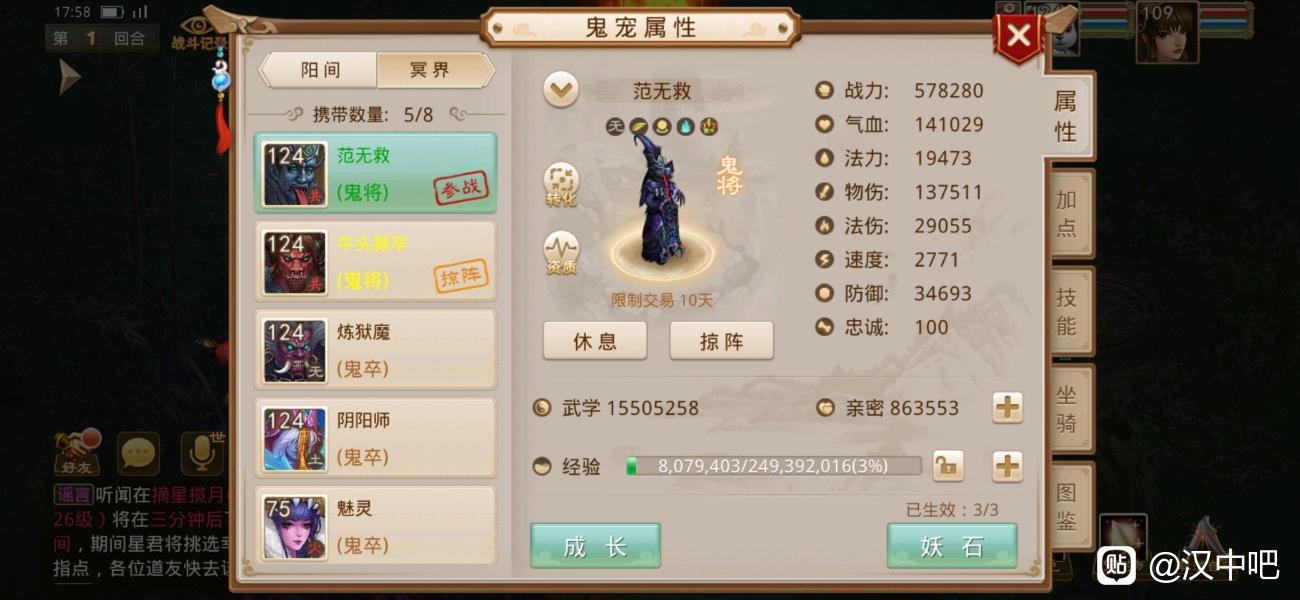Select the 阴阳师 pet thumbnail
The image size is (1300, 600).
[x=294, y=439]
